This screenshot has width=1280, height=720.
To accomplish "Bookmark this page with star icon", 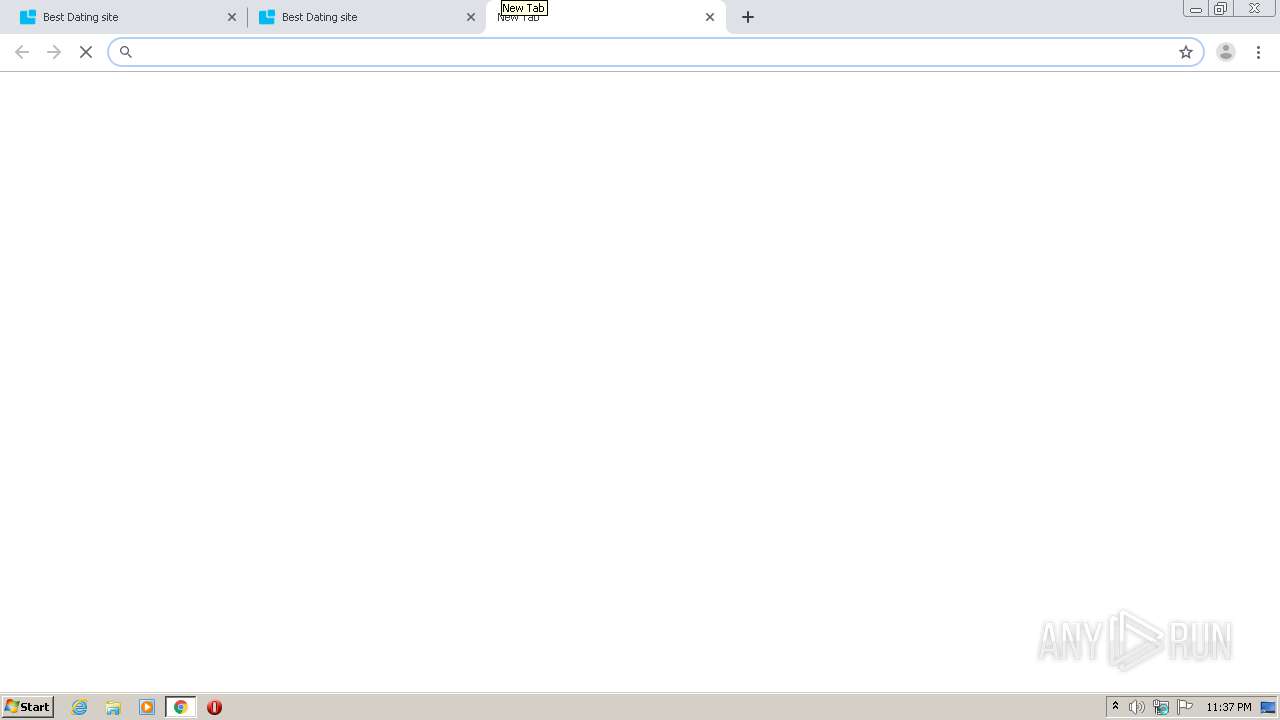I will click(1186, 52).
